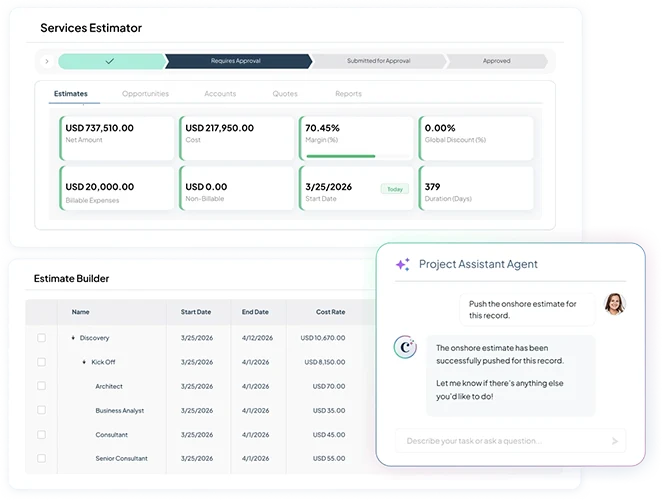663x500 pixels.
Task: Collapse the Kick Off tree row
Action: coord(84,362)
